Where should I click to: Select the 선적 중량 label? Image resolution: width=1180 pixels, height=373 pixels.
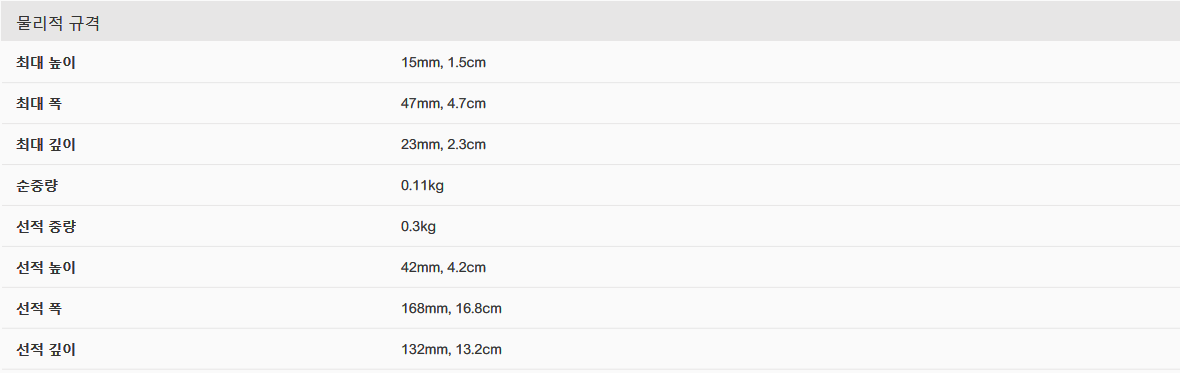(46, 226)
